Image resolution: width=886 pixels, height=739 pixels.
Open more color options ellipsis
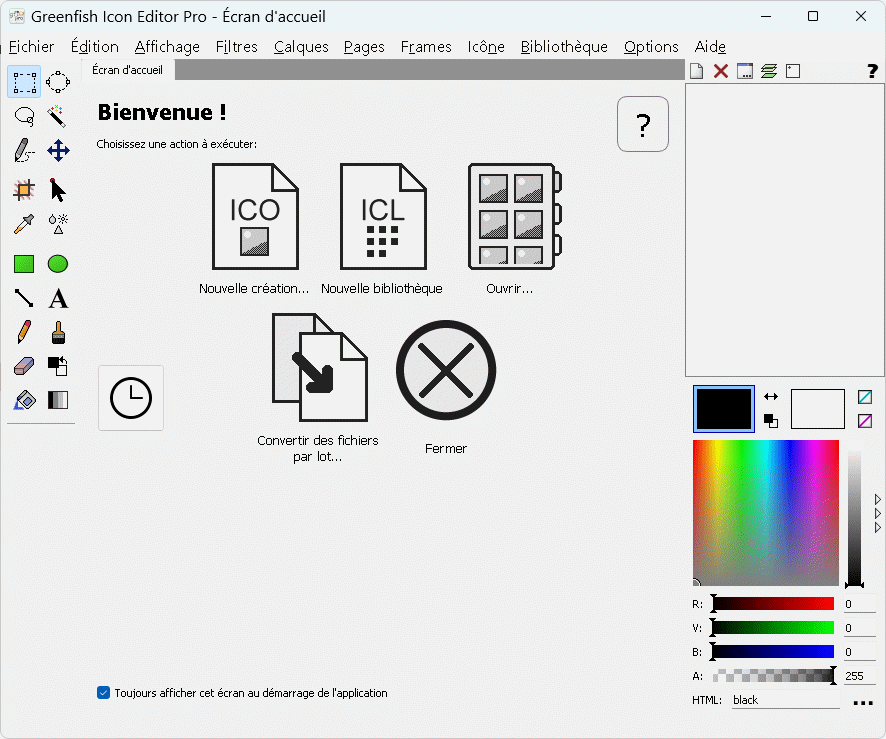click(863, 702)
